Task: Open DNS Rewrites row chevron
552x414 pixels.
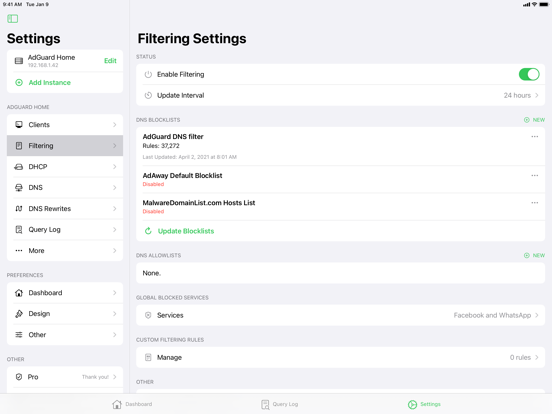Action: (115, 209)
